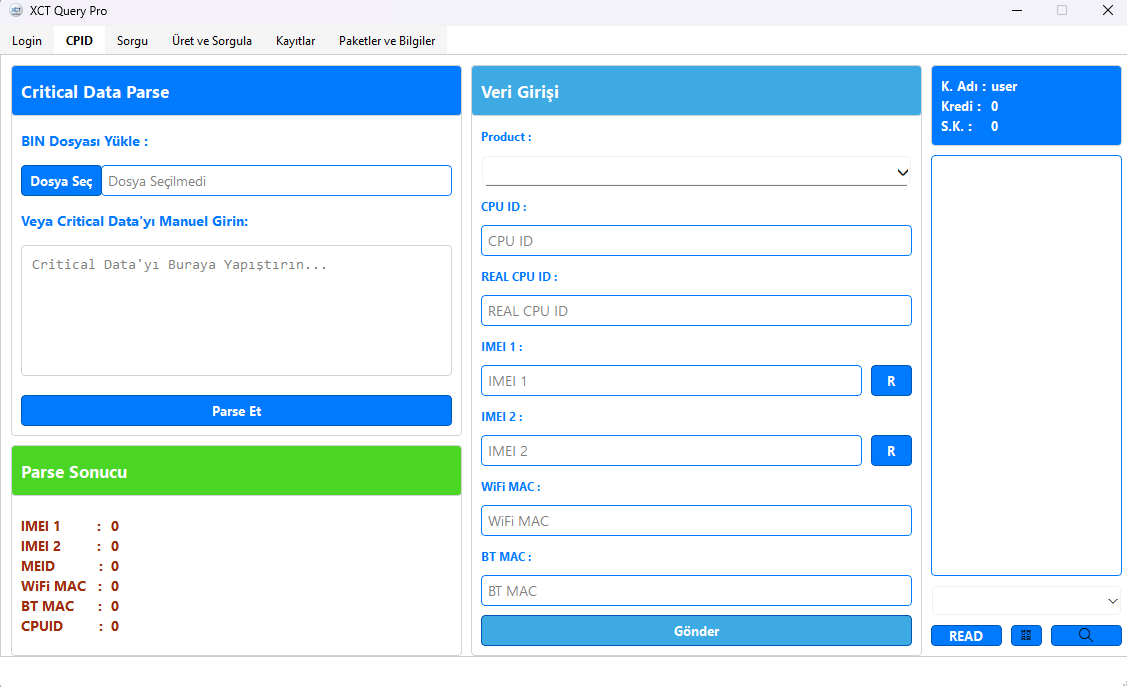Go to the Üret ve Sorgula tab
1127x687 pixels.
212,41
